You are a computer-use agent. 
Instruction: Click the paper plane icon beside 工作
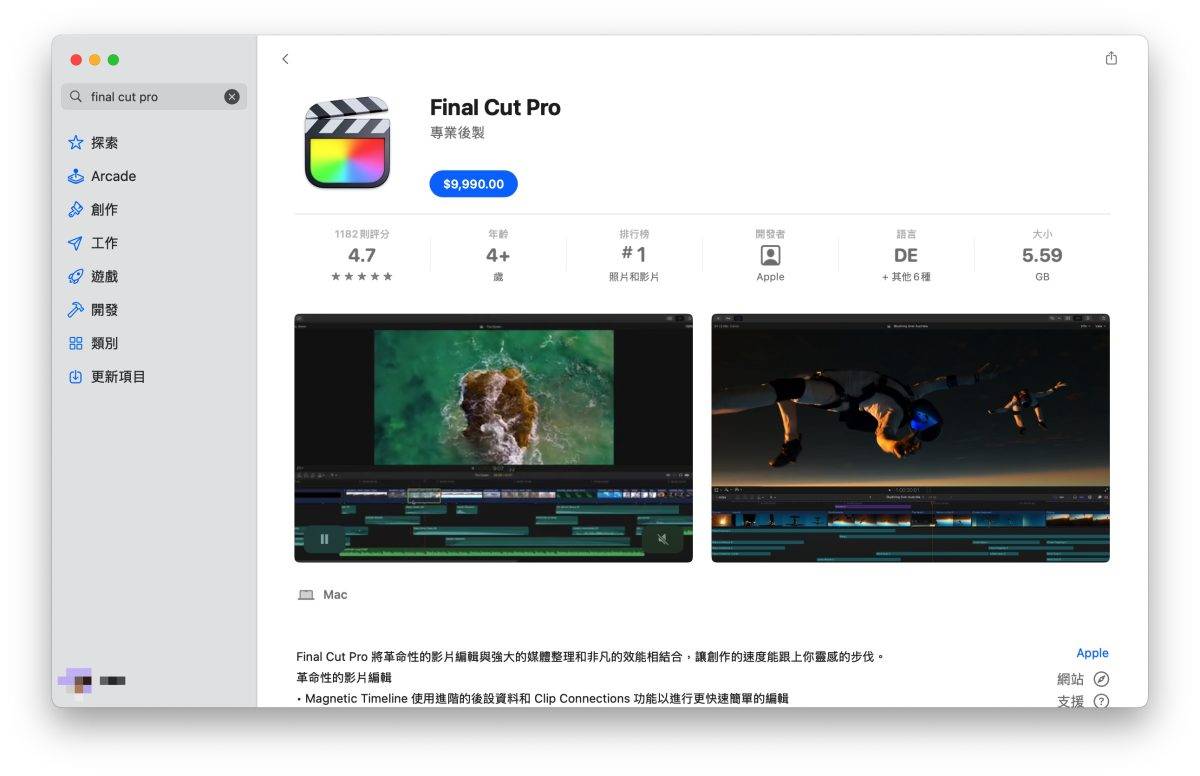point(75,243)
